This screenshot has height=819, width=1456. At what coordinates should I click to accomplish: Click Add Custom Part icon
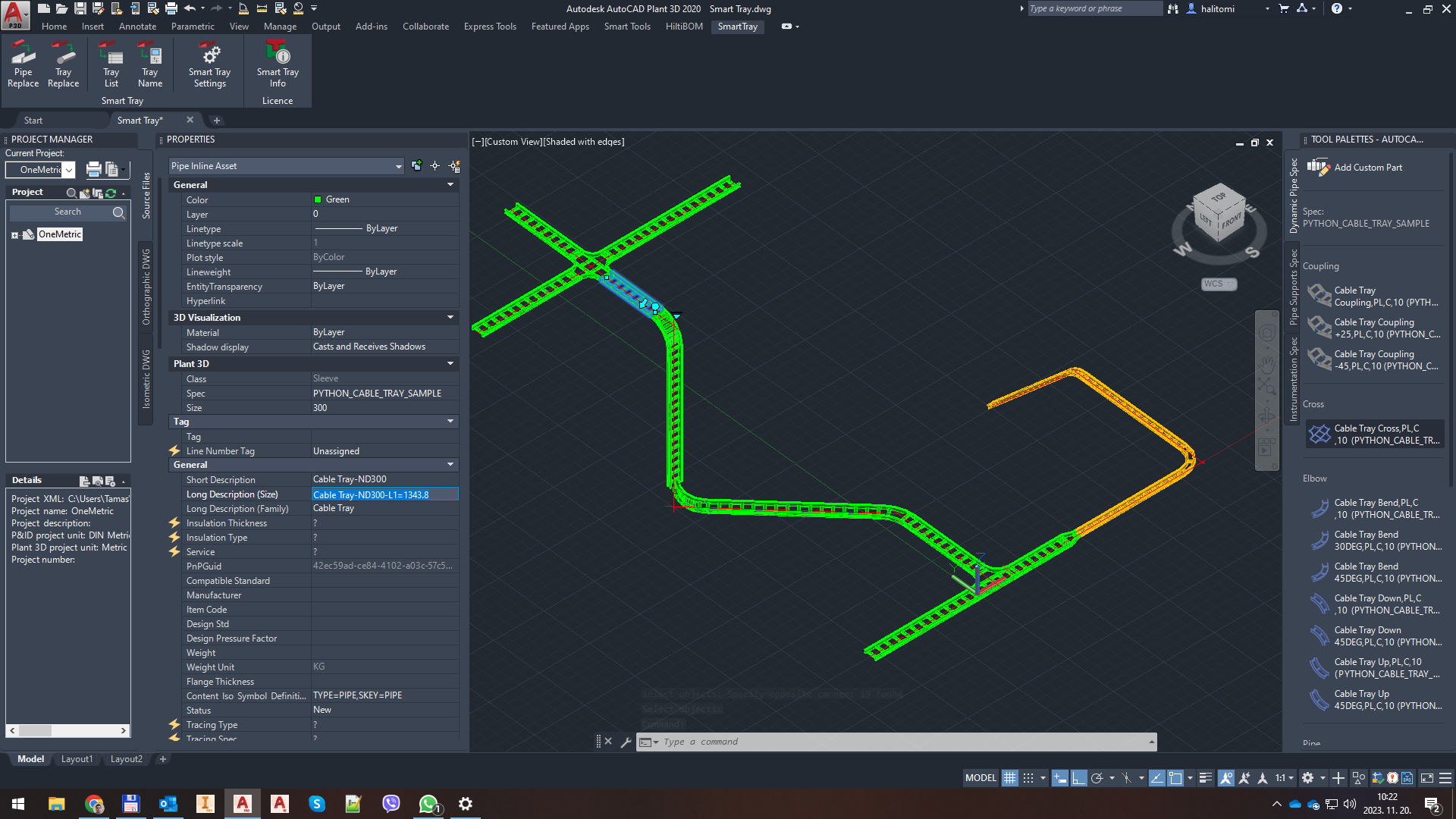tap(1319, 167)
